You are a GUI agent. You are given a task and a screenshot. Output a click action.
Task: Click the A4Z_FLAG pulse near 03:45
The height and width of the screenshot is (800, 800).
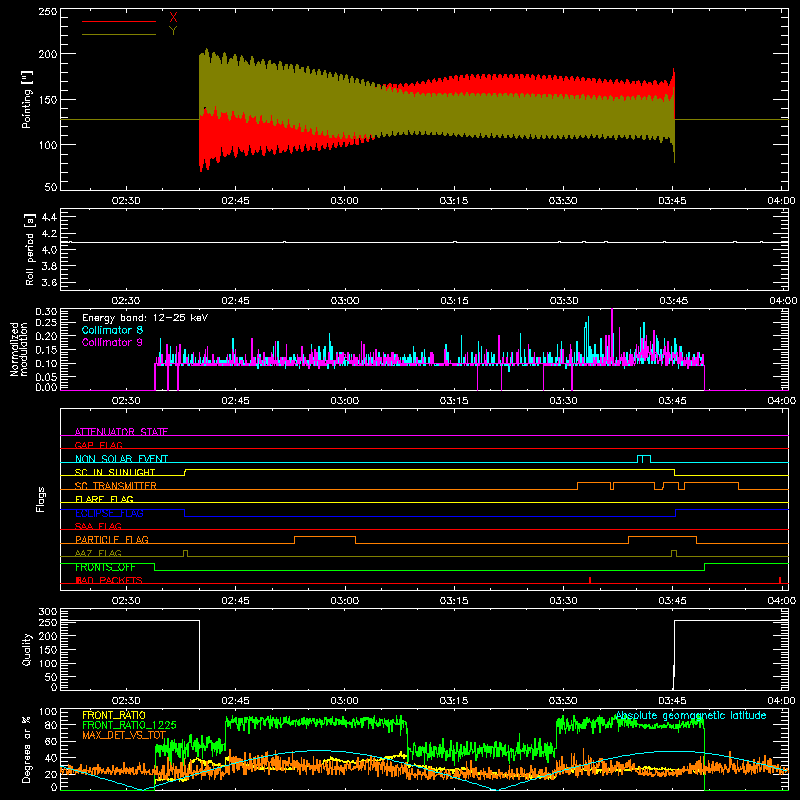click(x=674, y=554)
